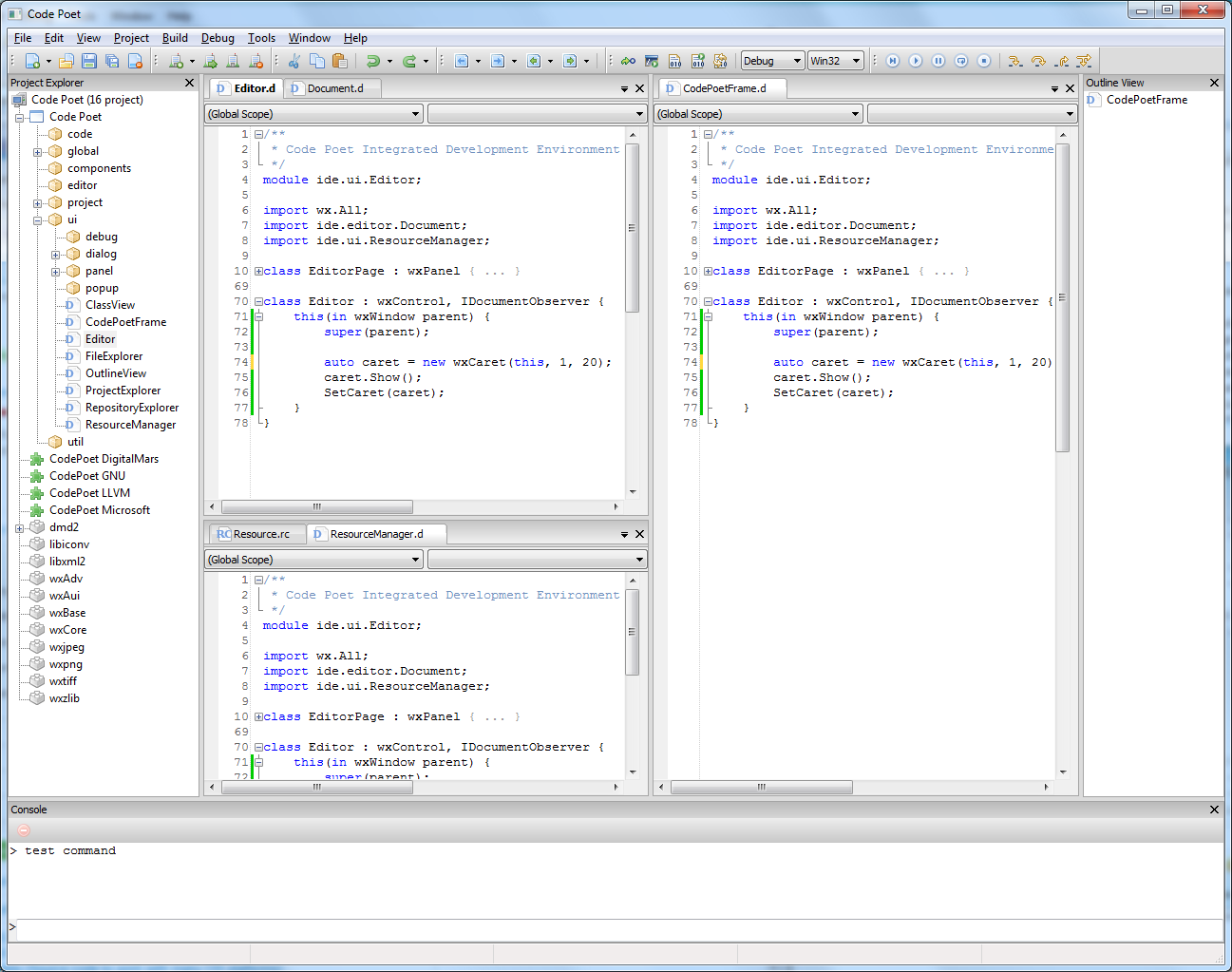Select the CodePoetFrame.d tab
Screen dimensions: 1232x972
tap(724, 88)
